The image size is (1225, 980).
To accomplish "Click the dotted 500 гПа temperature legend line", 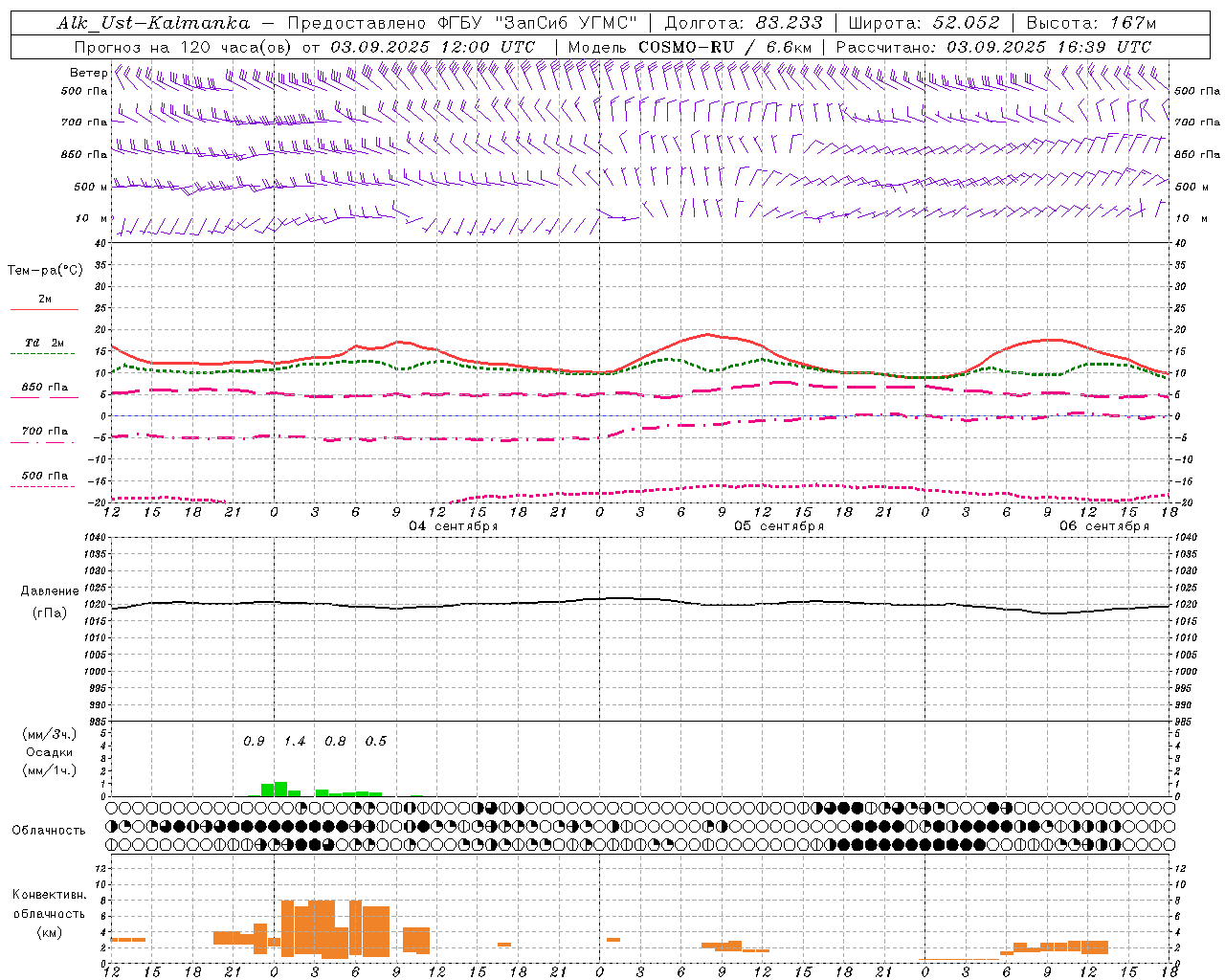I will click(43, 486).
